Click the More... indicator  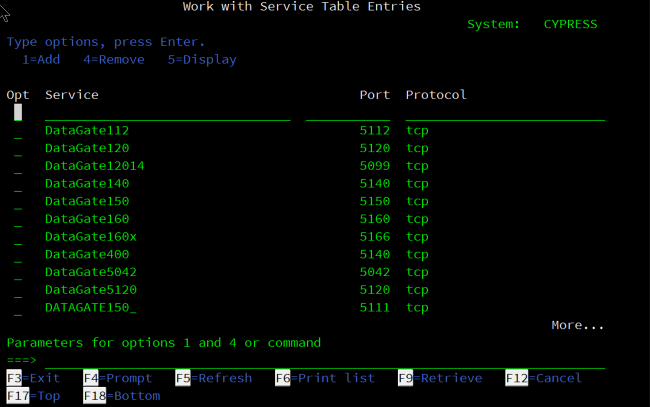pyautogui.click(x=577, y=325)
